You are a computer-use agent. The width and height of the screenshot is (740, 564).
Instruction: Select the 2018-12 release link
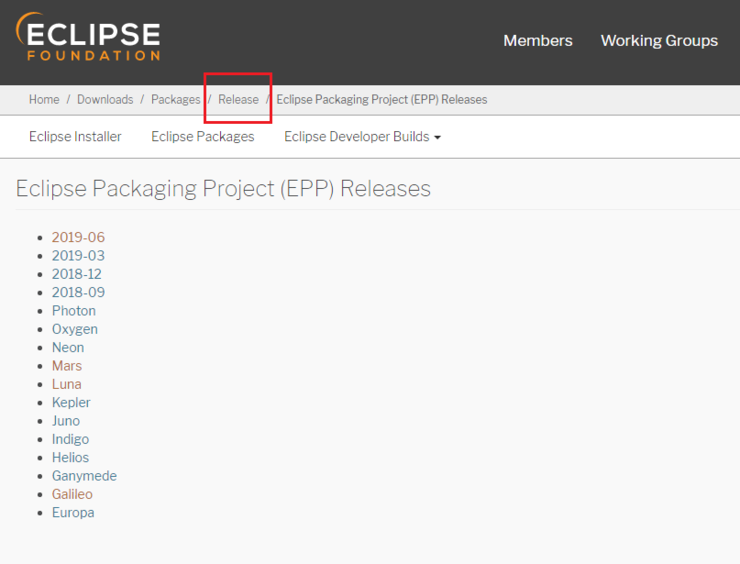(76, 274)
